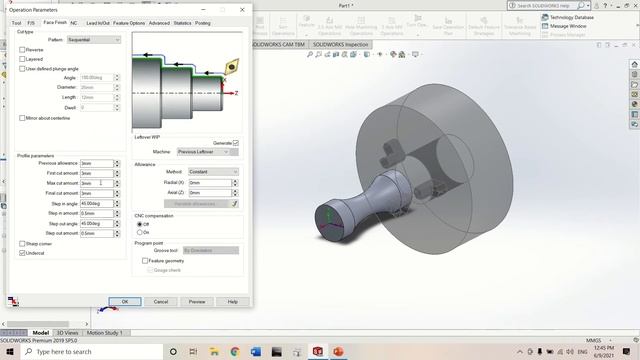Enable the Sharp corner checkbox
The image size is (640, 360).
pos(22,244)
